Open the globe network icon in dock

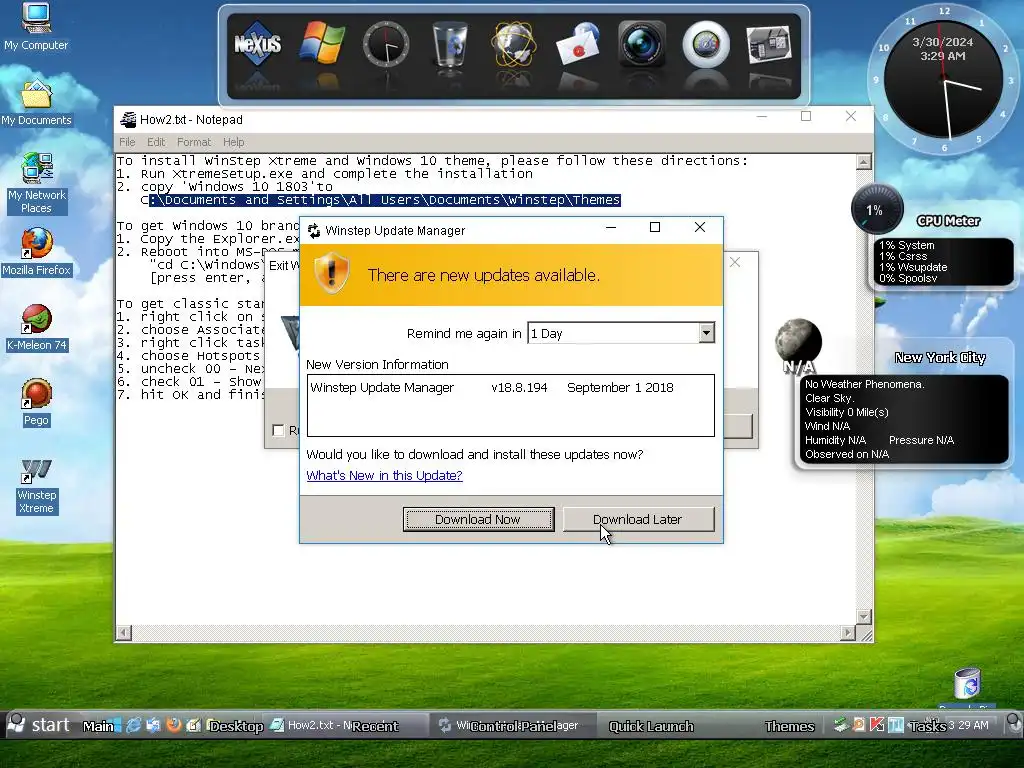[514, 44]
